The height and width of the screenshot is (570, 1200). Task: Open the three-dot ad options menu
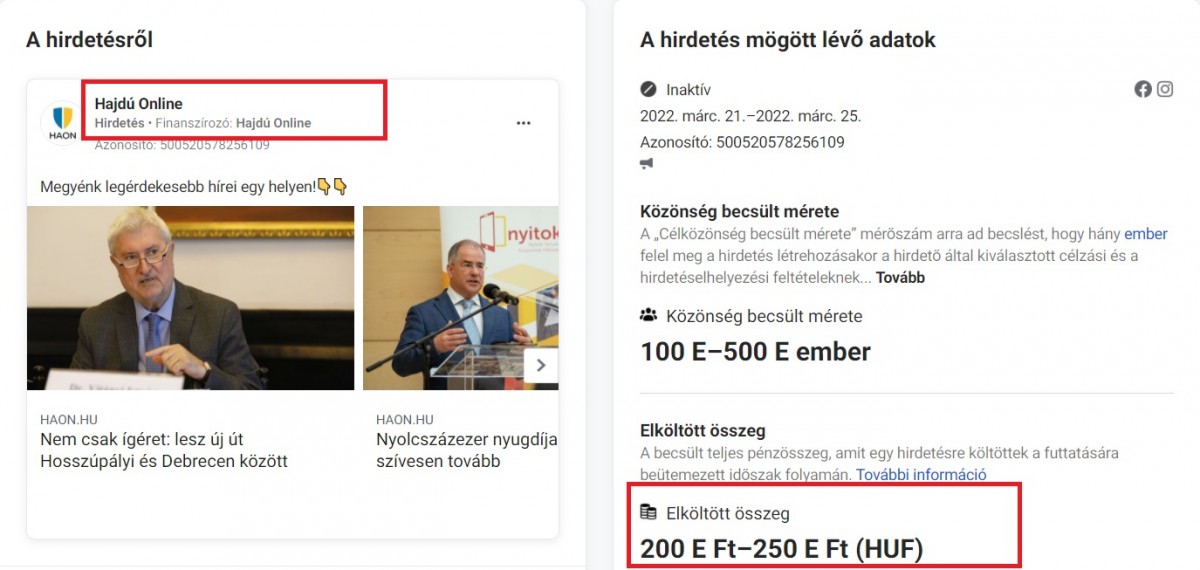coord(523,123)
